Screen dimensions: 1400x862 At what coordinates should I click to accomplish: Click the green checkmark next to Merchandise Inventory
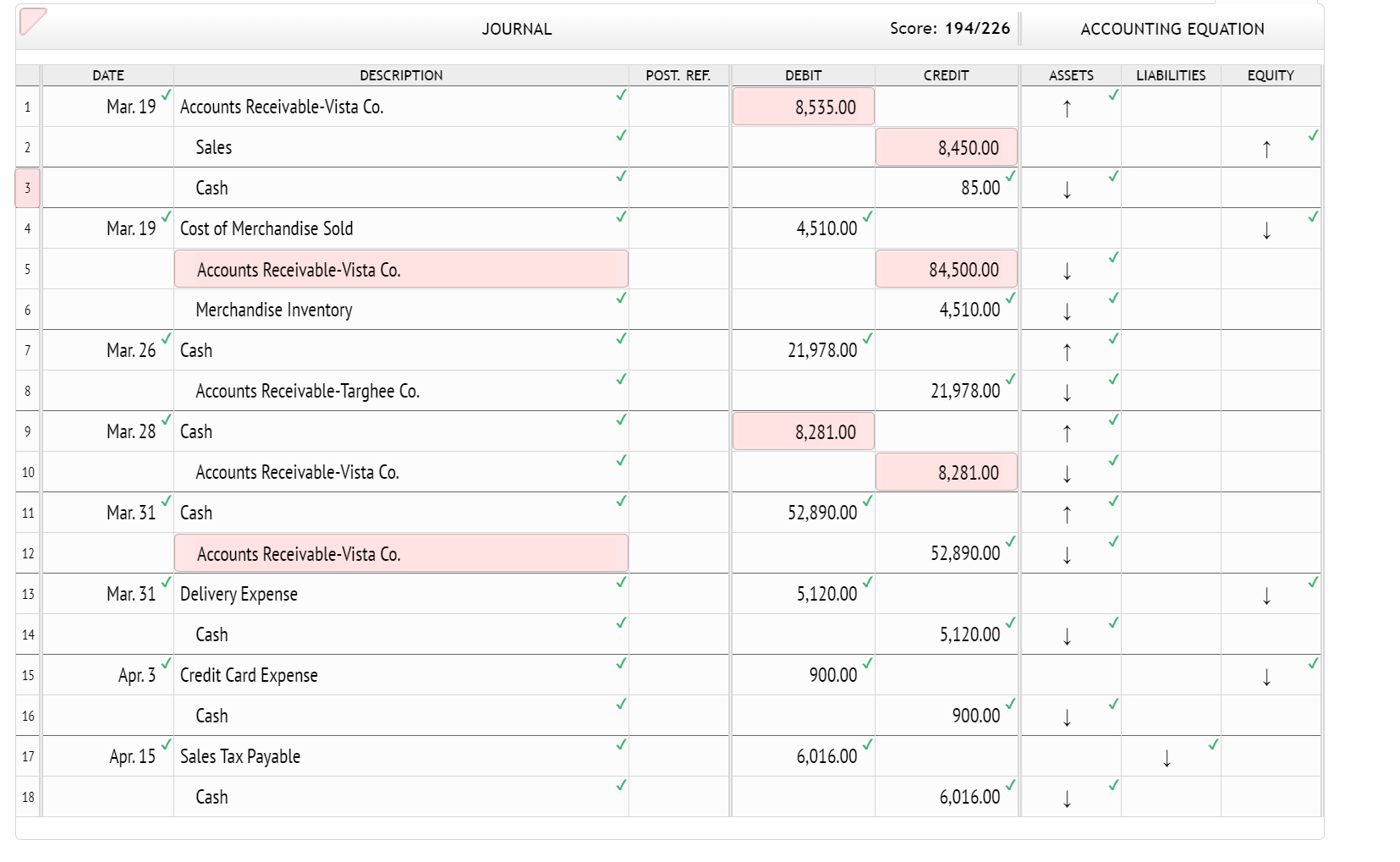[622, 299]
